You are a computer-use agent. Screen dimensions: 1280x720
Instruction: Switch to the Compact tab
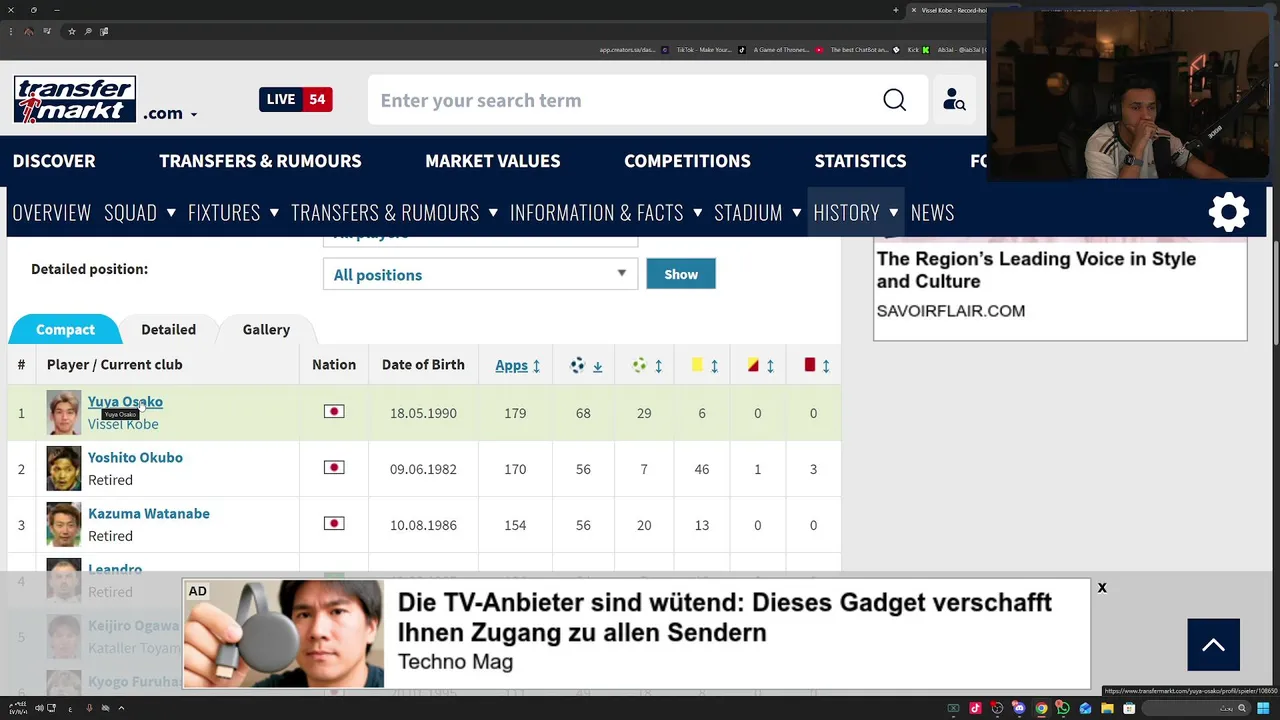(65, 329)
